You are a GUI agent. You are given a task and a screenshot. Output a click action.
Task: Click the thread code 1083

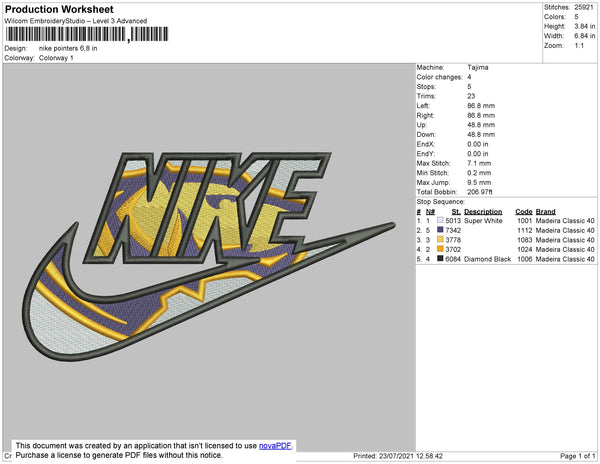pyautogui.click(x=525, y=240)
